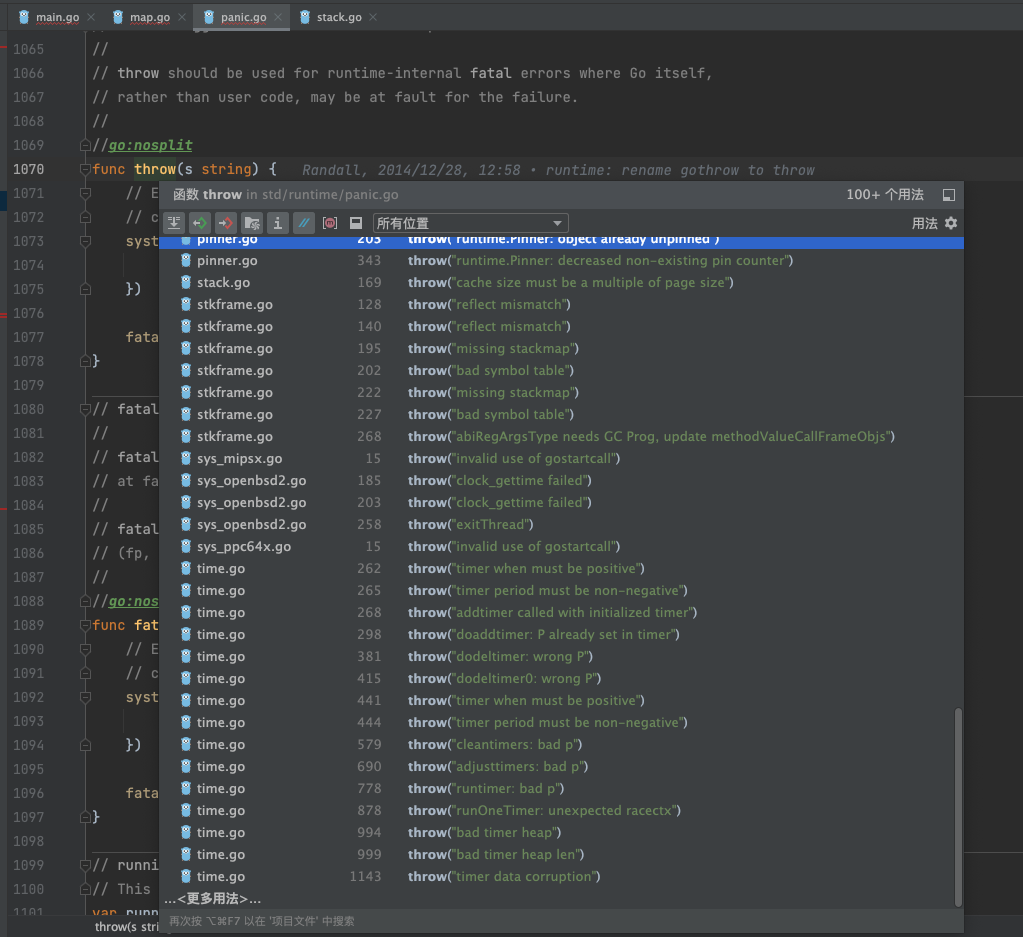This screenshot has height=937, width=1023.
Task: Click the Go file icon for stack.go row
Action: coord(185,282)
